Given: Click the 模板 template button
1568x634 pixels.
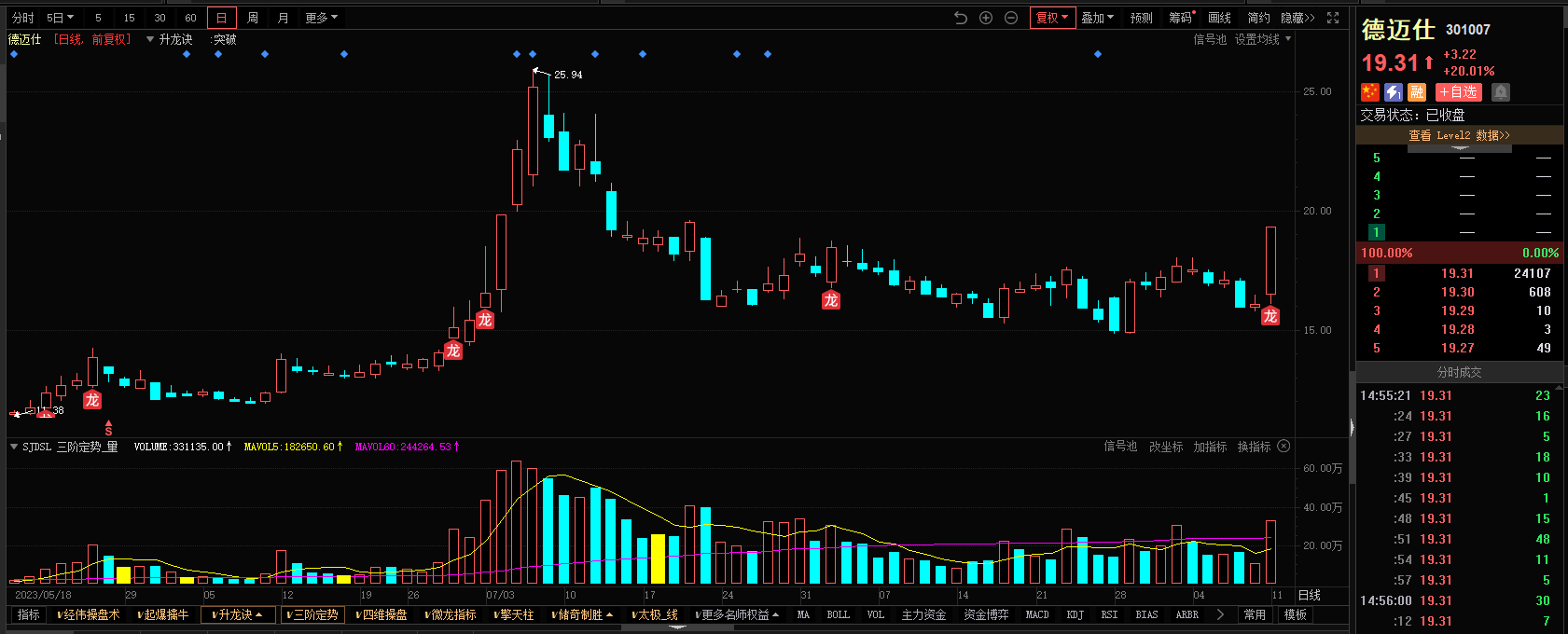Looking at the screenshot, I should (1295, 614).
